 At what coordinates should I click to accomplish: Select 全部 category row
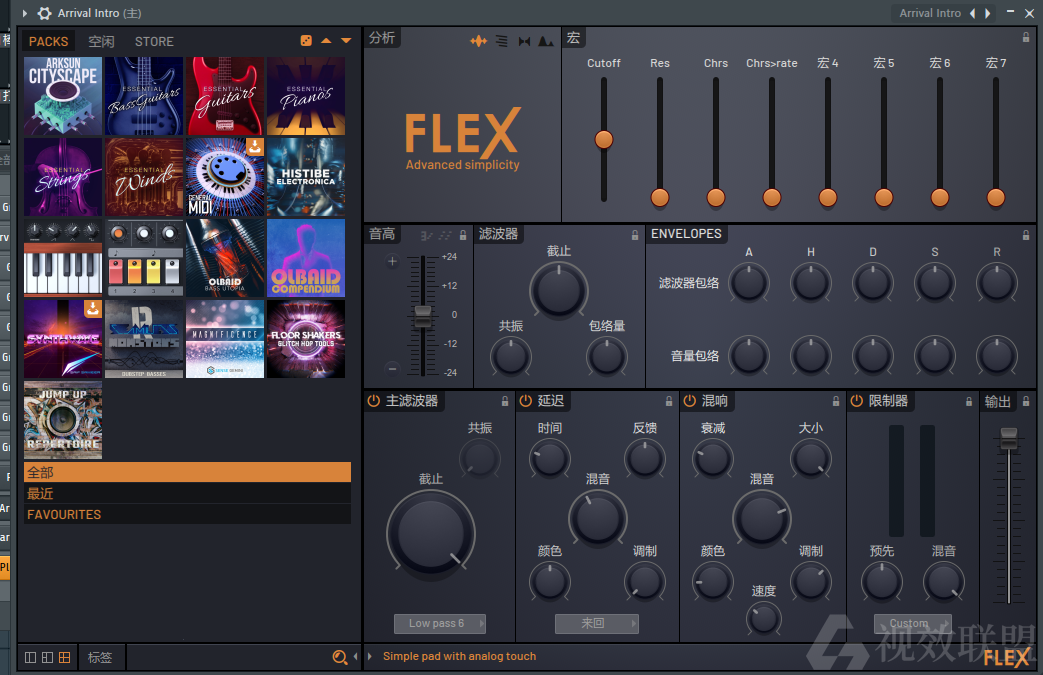point(188,472)
